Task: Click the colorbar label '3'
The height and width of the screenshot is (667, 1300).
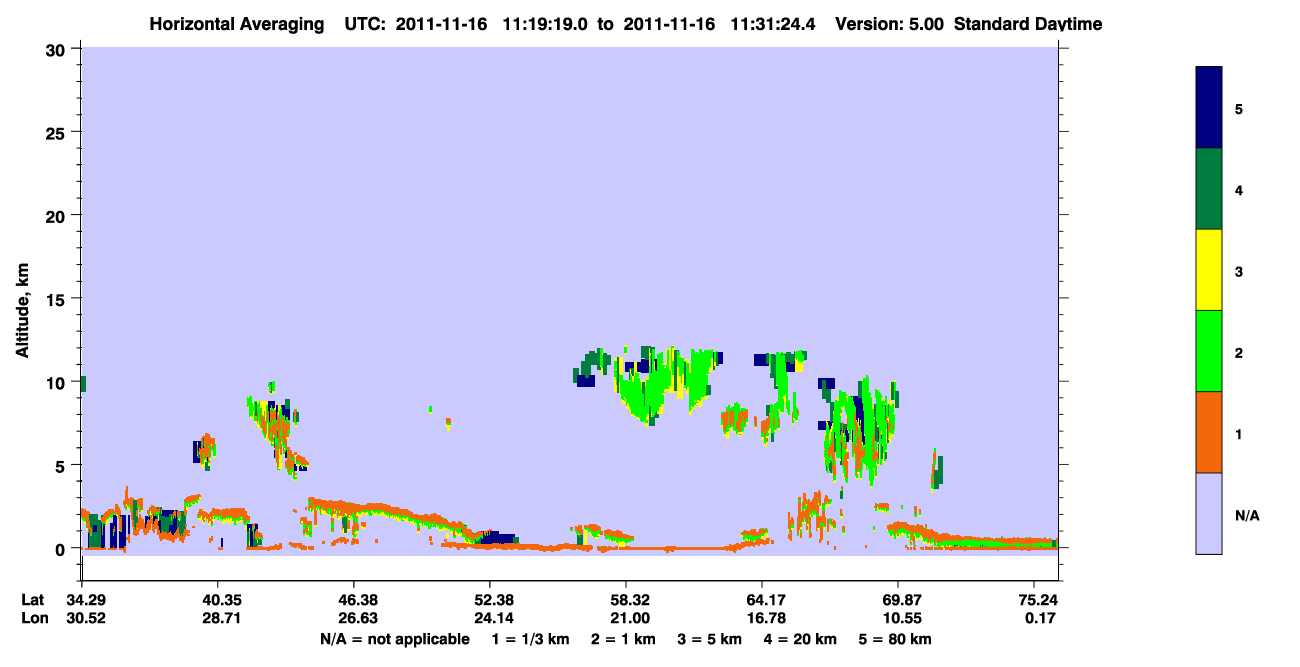Action: (x=1240, y=271)
